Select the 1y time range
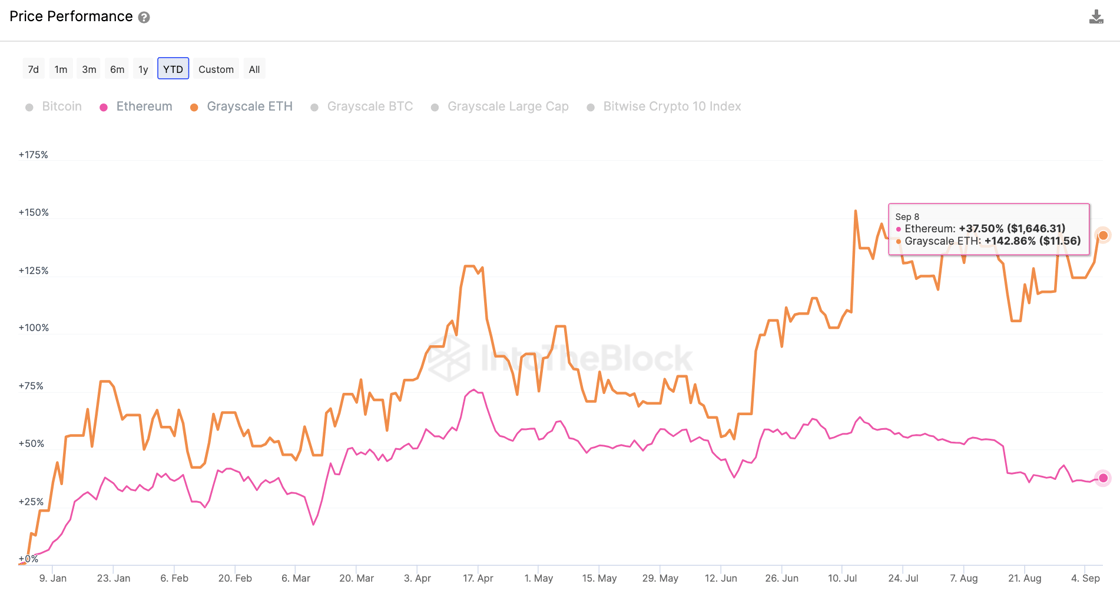 143,69
